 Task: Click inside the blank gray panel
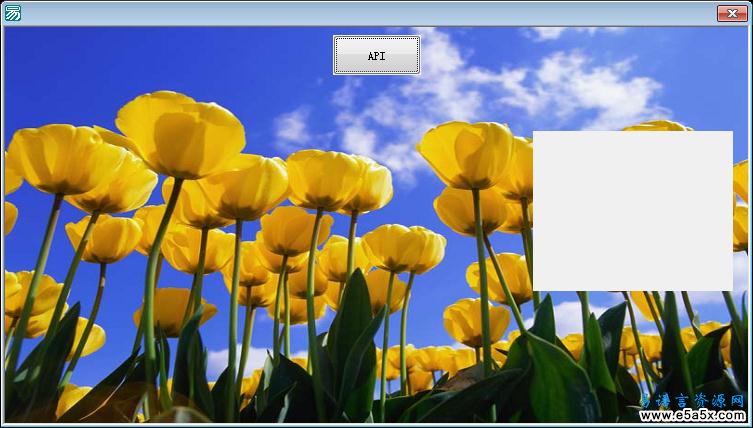pos(632,211)
